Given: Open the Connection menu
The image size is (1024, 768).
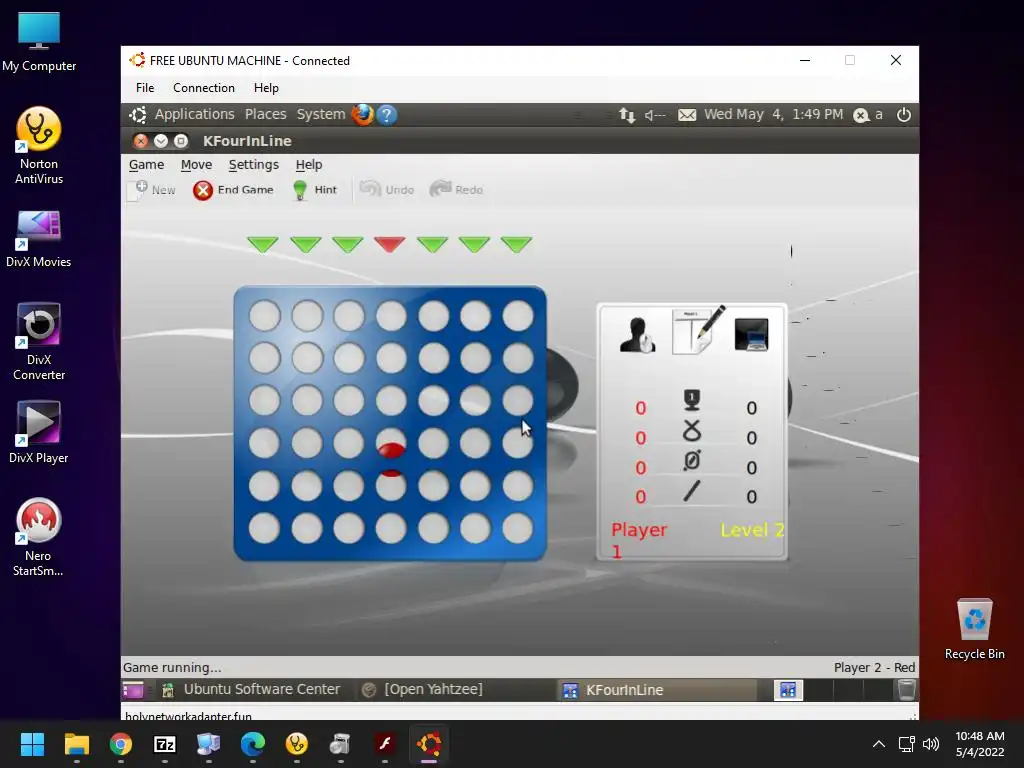Looking at the screenshot, I should (204, 88).
